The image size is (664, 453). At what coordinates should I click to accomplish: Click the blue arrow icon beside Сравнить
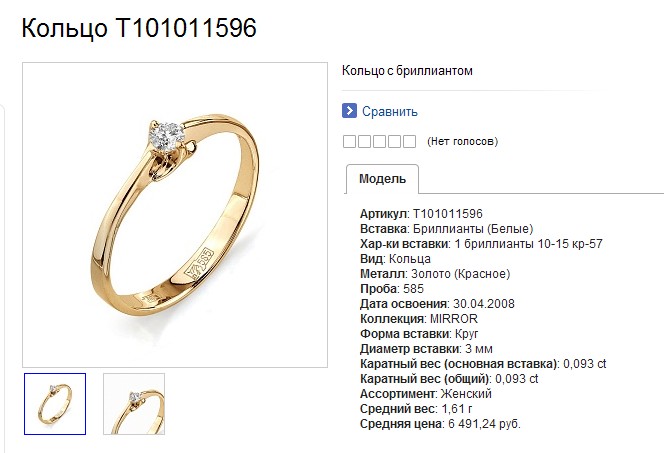point(349,111)
